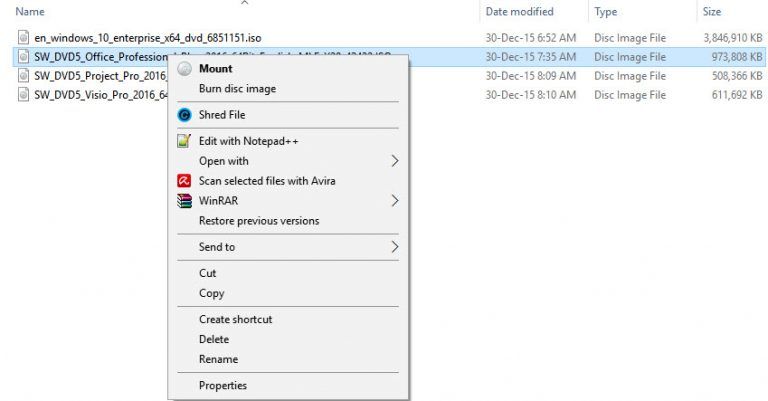Click the red Avira scan icon

pos(184,181)
